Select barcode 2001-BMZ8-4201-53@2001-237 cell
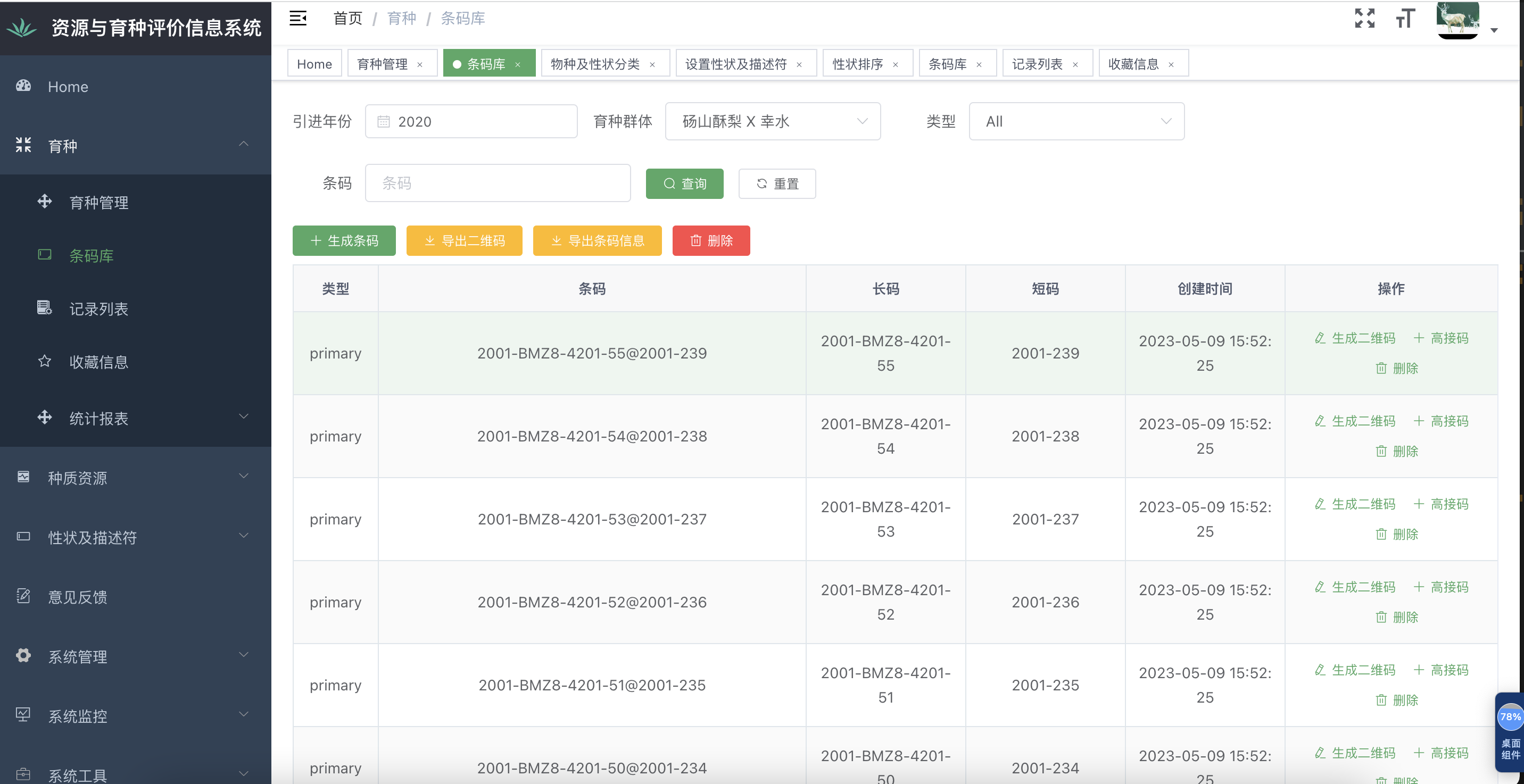1524x784 pixels. pyautogui.click(x=592, y=519)
